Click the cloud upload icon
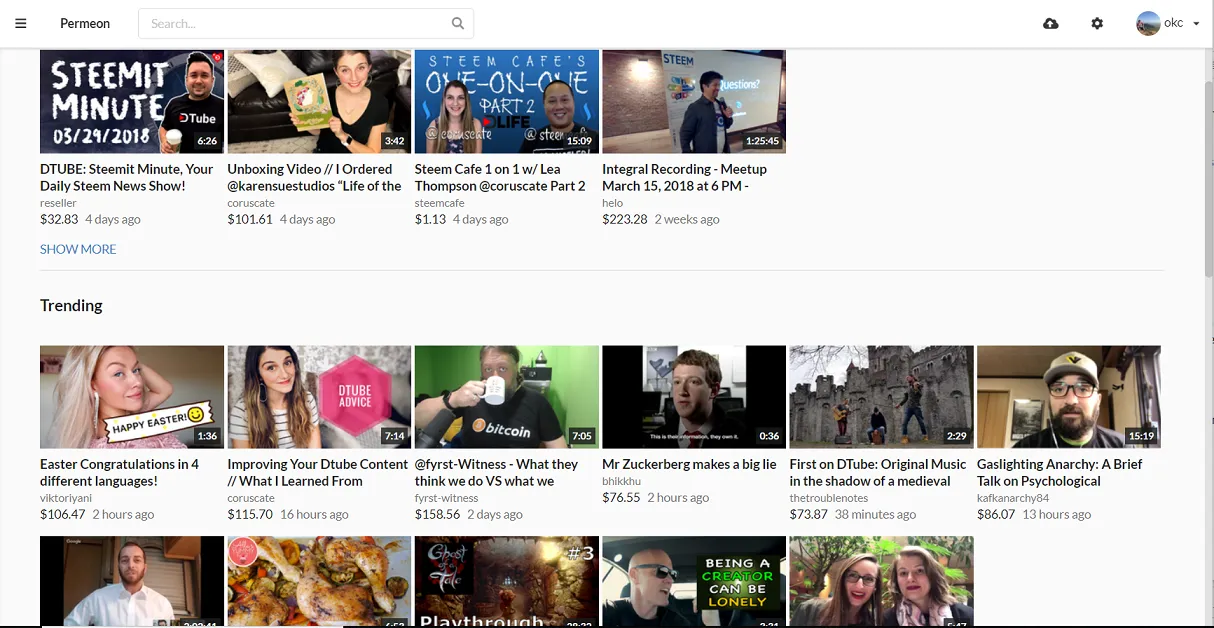 point(1050,23)
